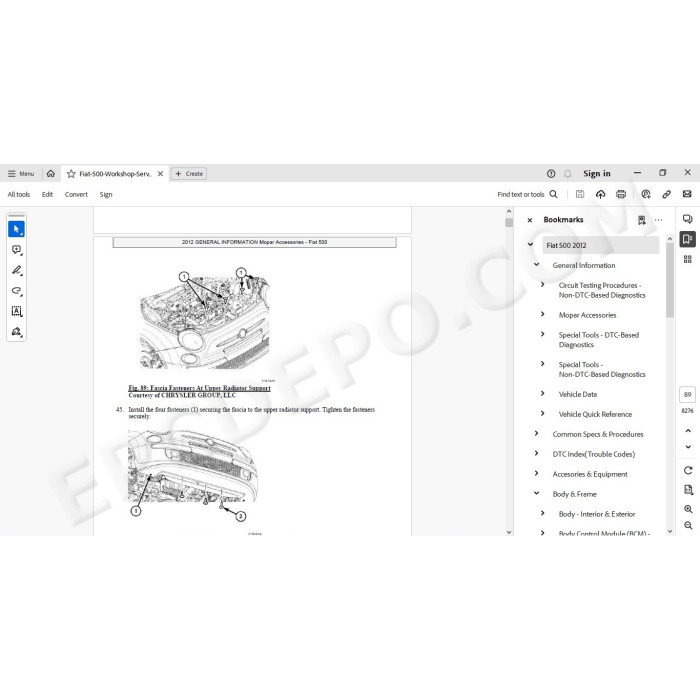Open General Information bookmark
700x700 pixels.
click(x=583, y=265)
